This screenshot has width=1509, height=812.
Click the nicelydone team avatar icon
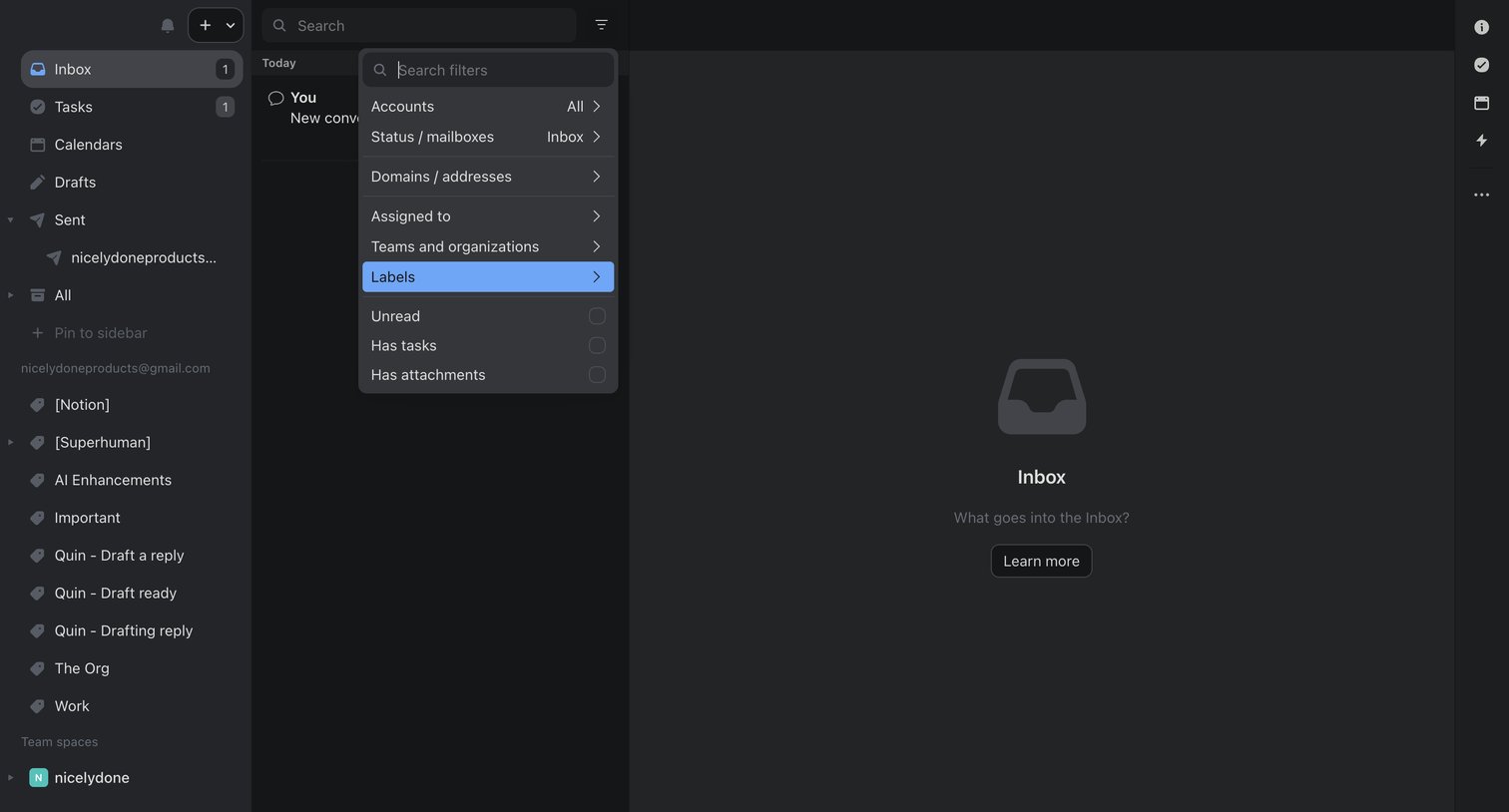[x=38, y=778]
